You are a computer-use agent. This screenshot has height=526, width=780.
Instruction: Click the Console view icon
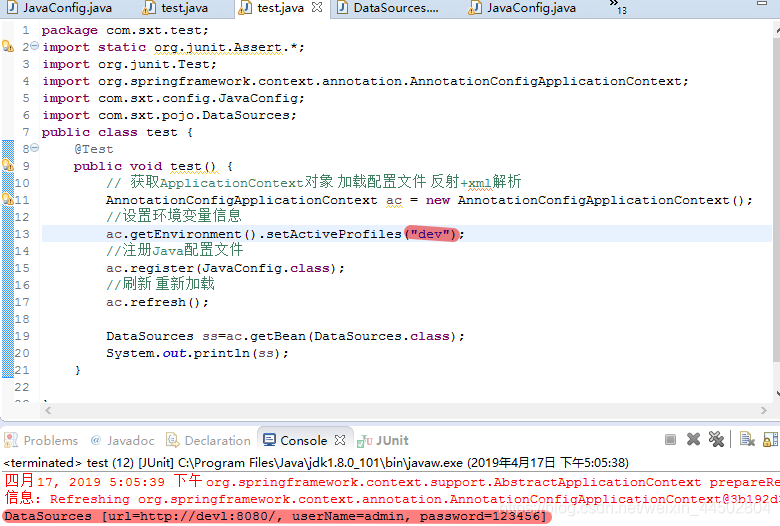(x=269, y=440)
